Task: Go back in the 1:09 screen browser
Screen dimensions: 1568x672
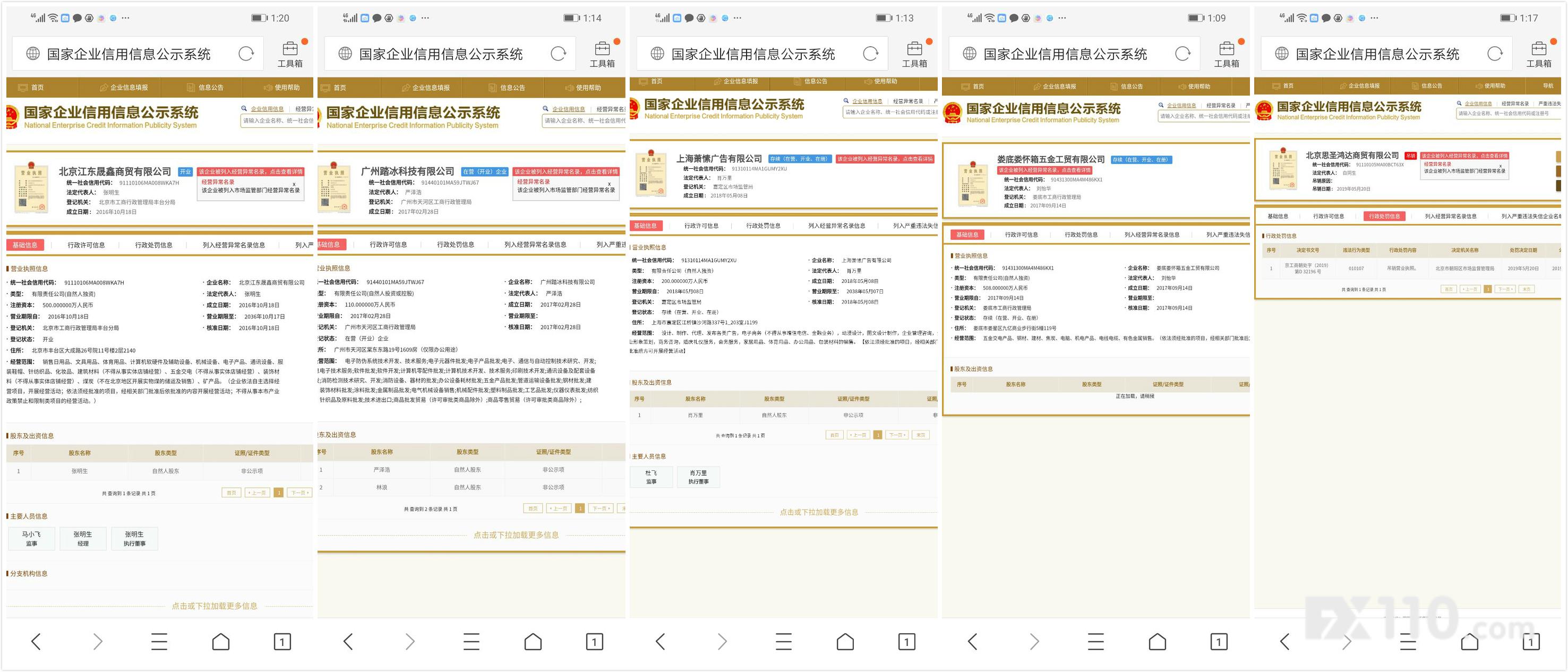Action: click(973, 642)
